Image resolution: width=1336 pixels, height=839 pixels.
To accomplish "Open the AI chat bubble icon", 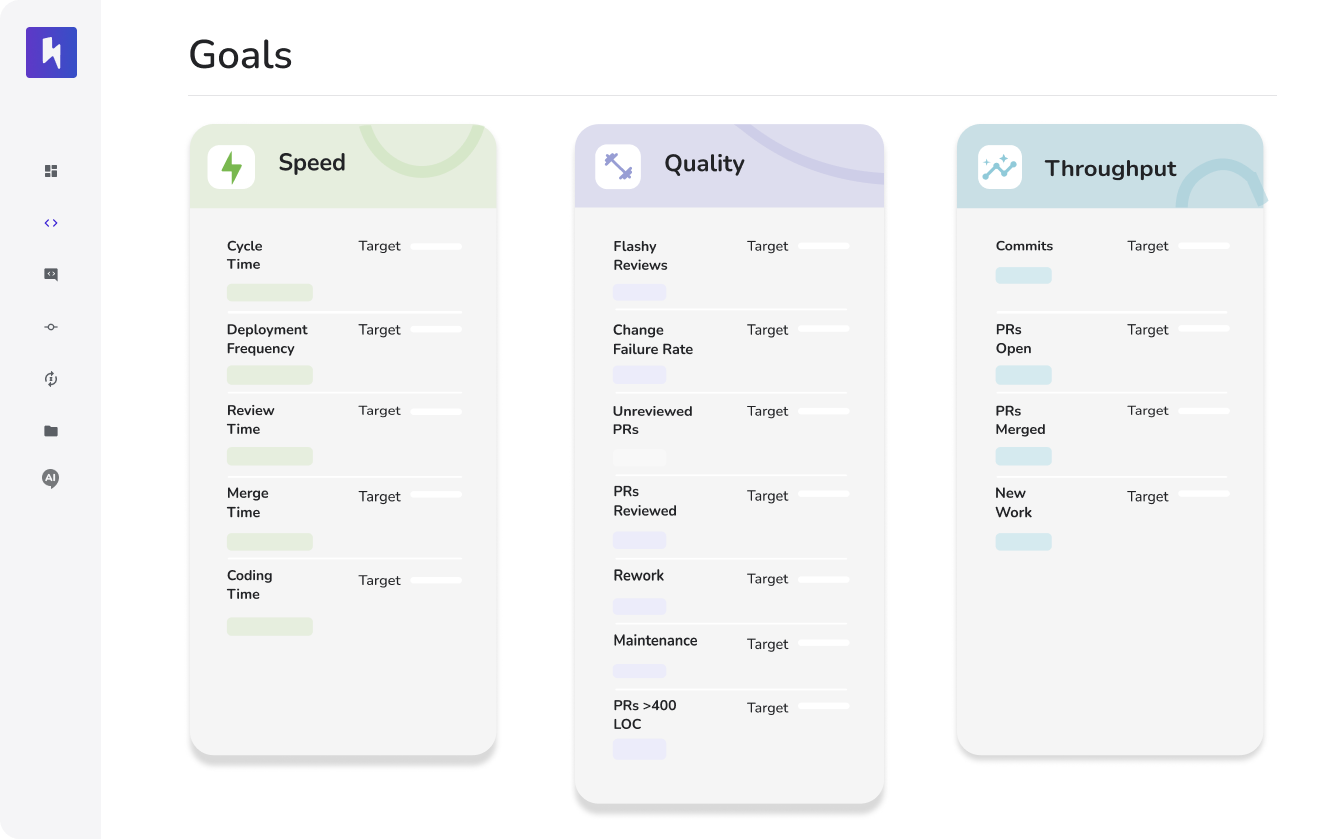I will (x=51, y=479).
